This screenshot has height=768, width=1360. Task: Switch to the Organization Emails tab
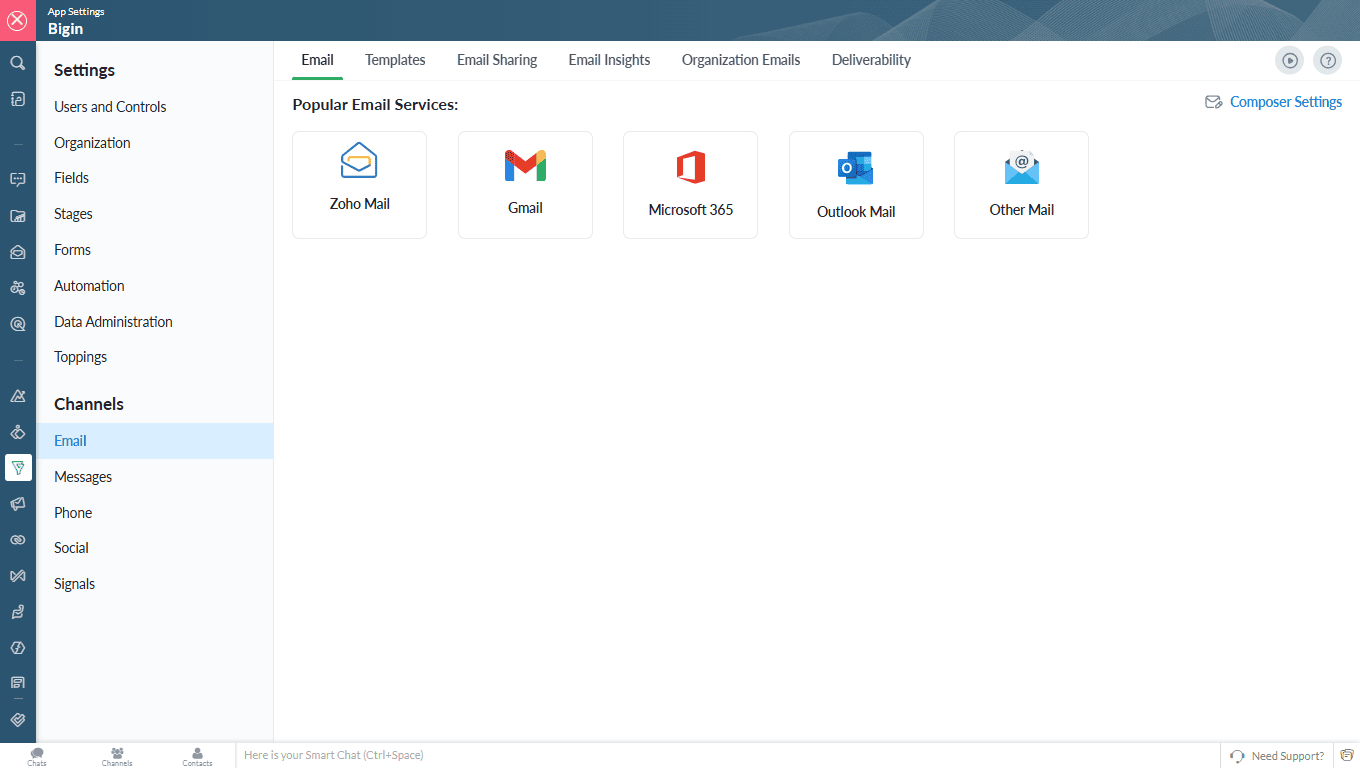741,60
